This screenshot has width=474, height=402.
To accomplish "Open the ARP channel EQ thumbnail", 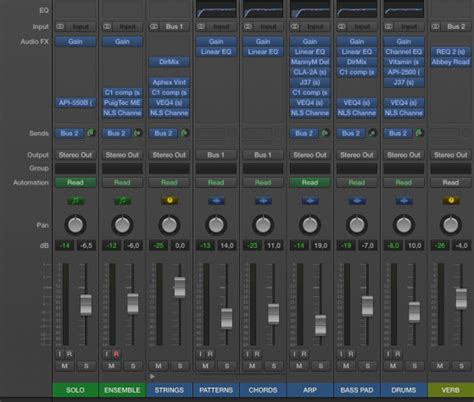I will click(310, 9).
